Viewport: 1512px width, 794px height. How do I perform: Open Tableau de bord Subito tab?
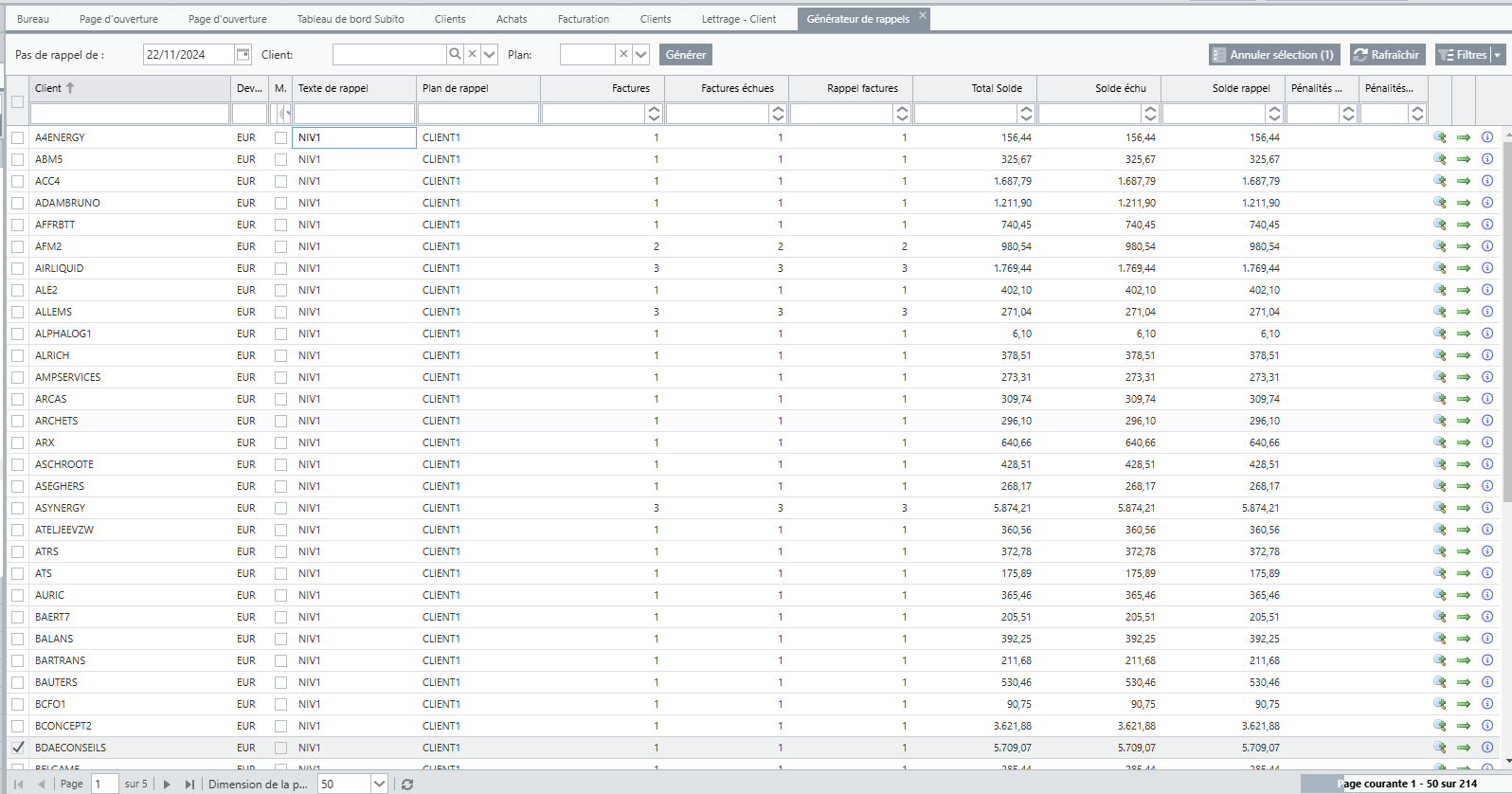pos(351,19)
